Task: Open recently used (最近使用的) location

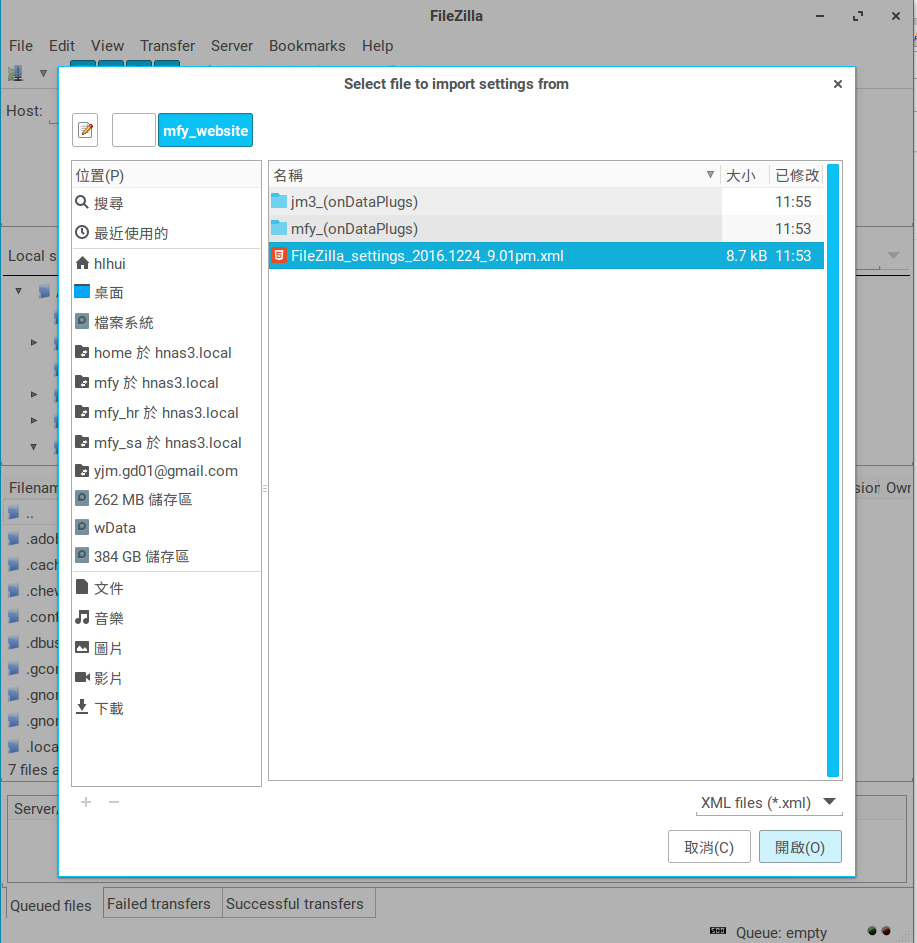Action: (130, 233)
